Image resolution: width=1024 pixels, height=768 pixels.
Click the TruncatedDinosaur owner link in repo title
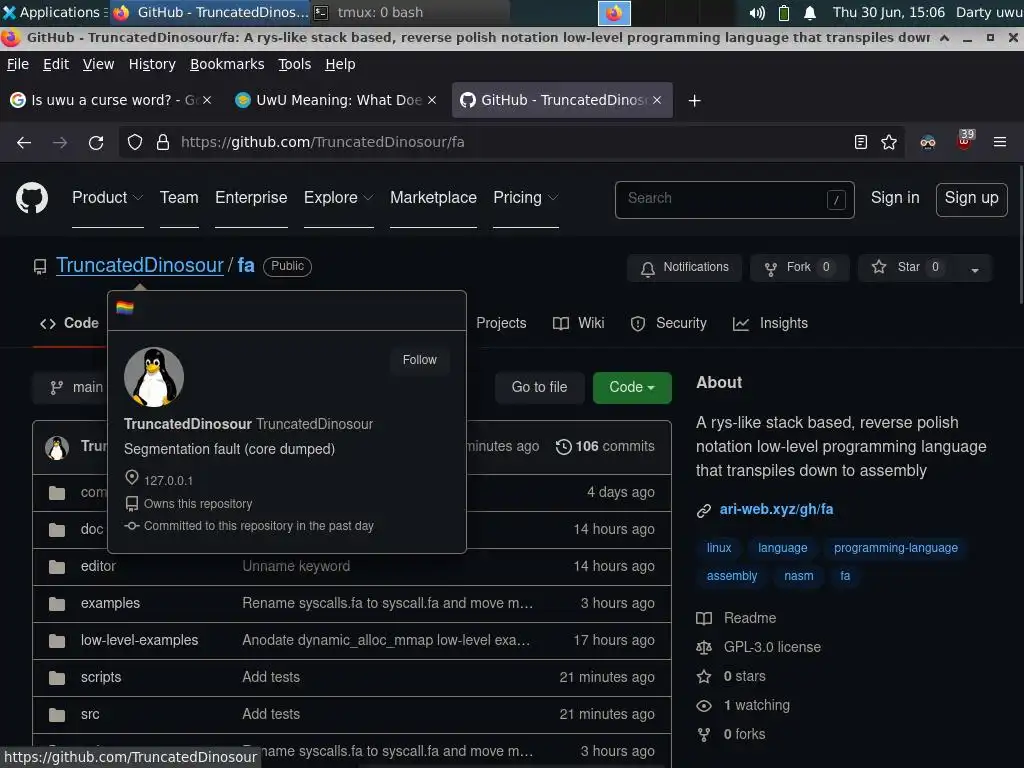[140, 265]
